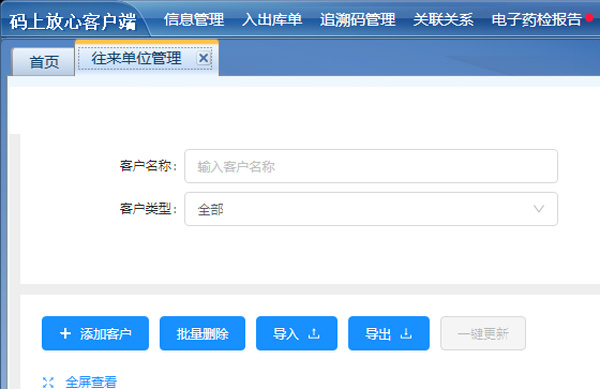Click the 批量删除 button

(x=202, y=333)
